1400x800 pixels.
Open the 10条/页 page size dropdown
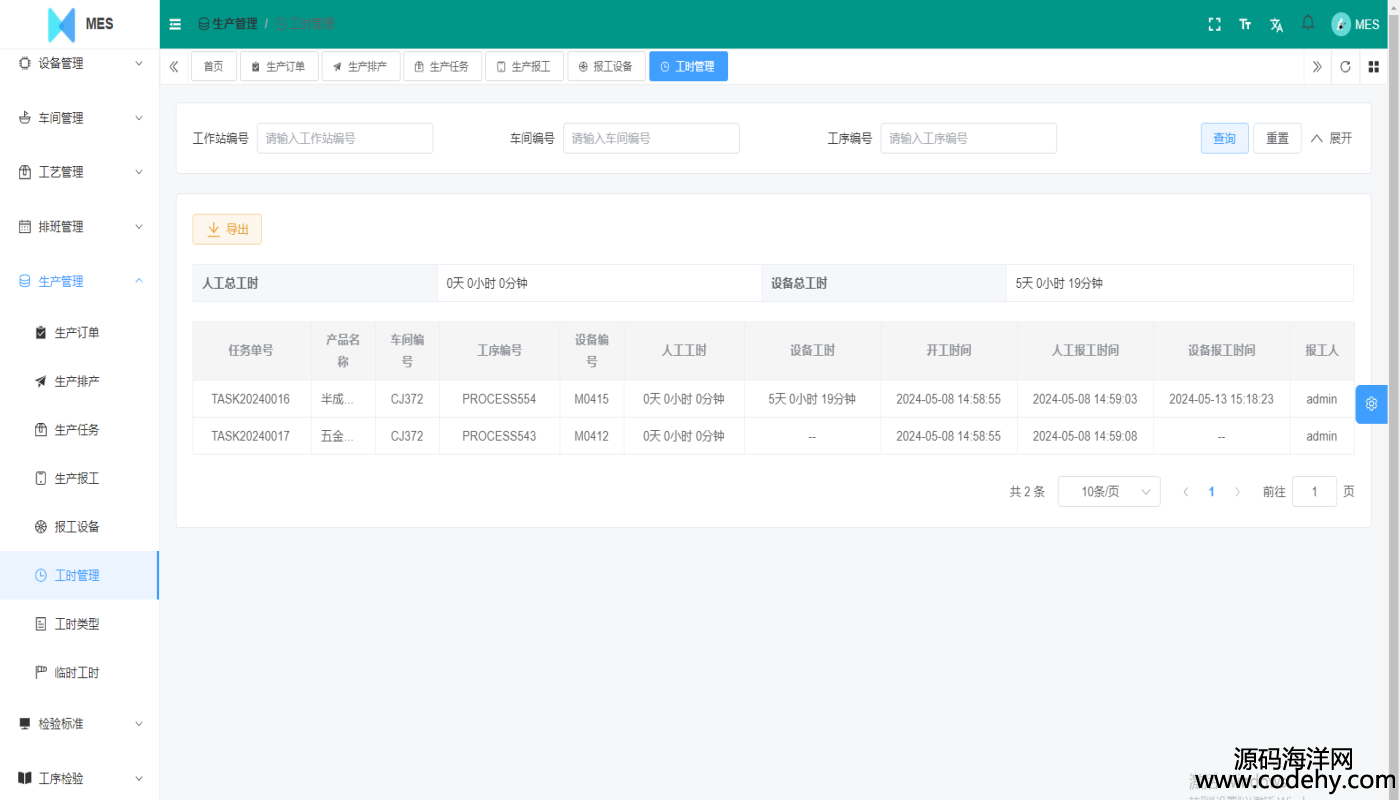1109,491
